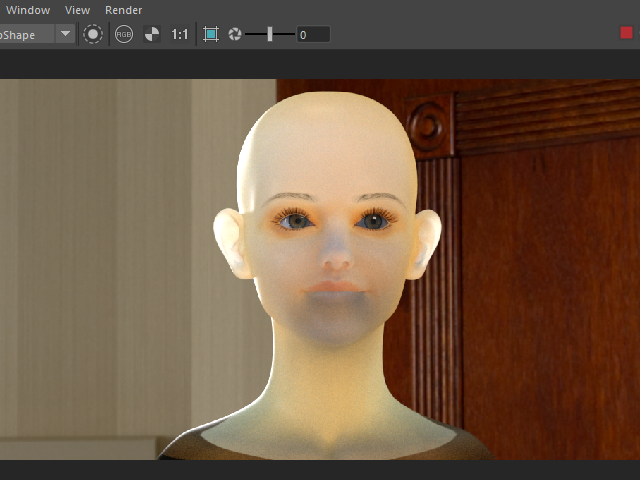
Task: Enable the crop region tool icon
Action: point(211,34)
